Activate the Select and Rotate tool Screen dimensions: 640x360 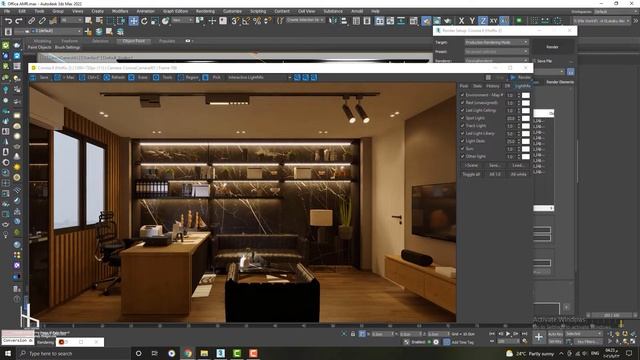(144, 21)
